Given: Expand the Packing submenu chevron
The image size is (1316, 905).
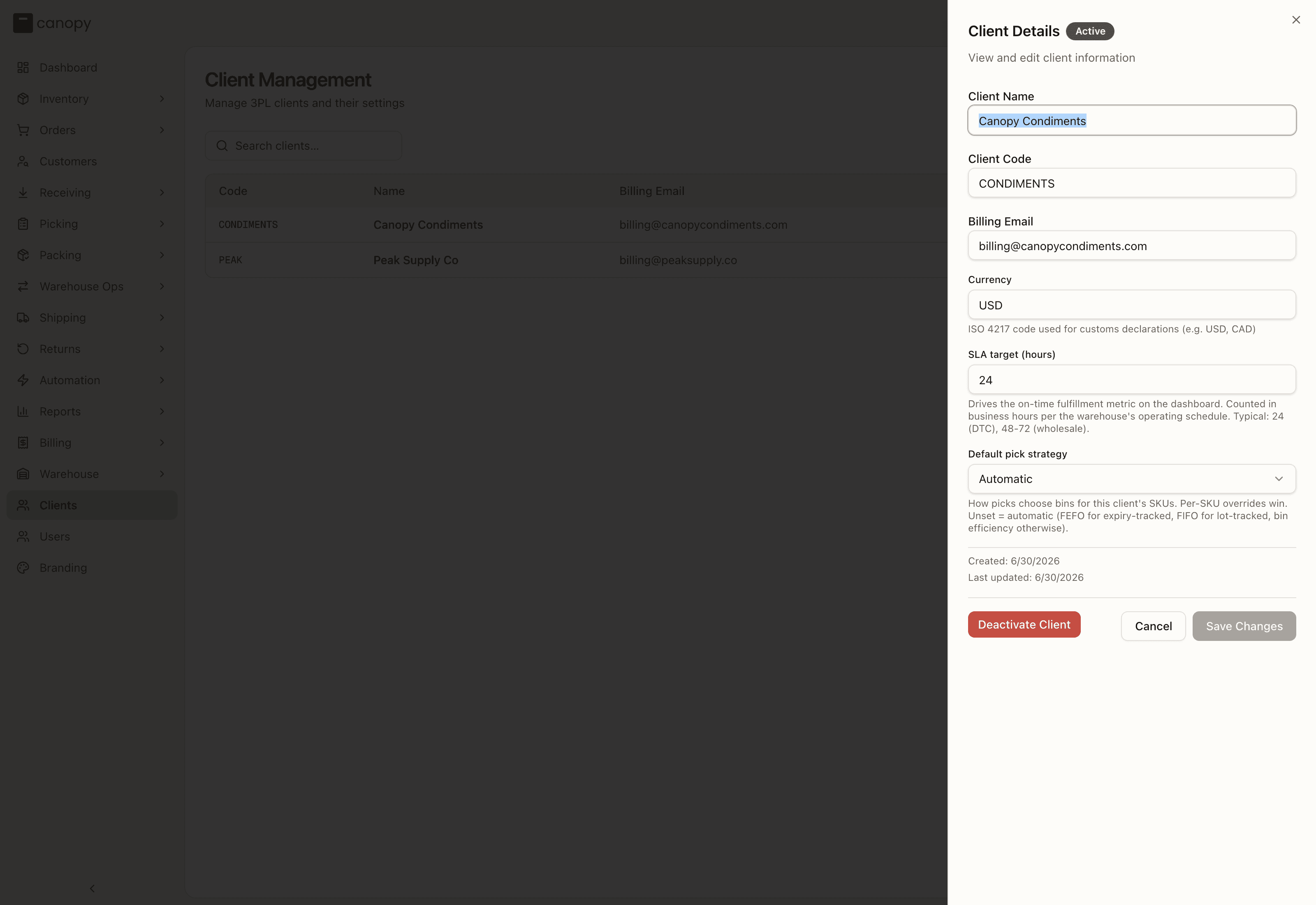Looking at the screenshot, I should (x=162, y=255).
